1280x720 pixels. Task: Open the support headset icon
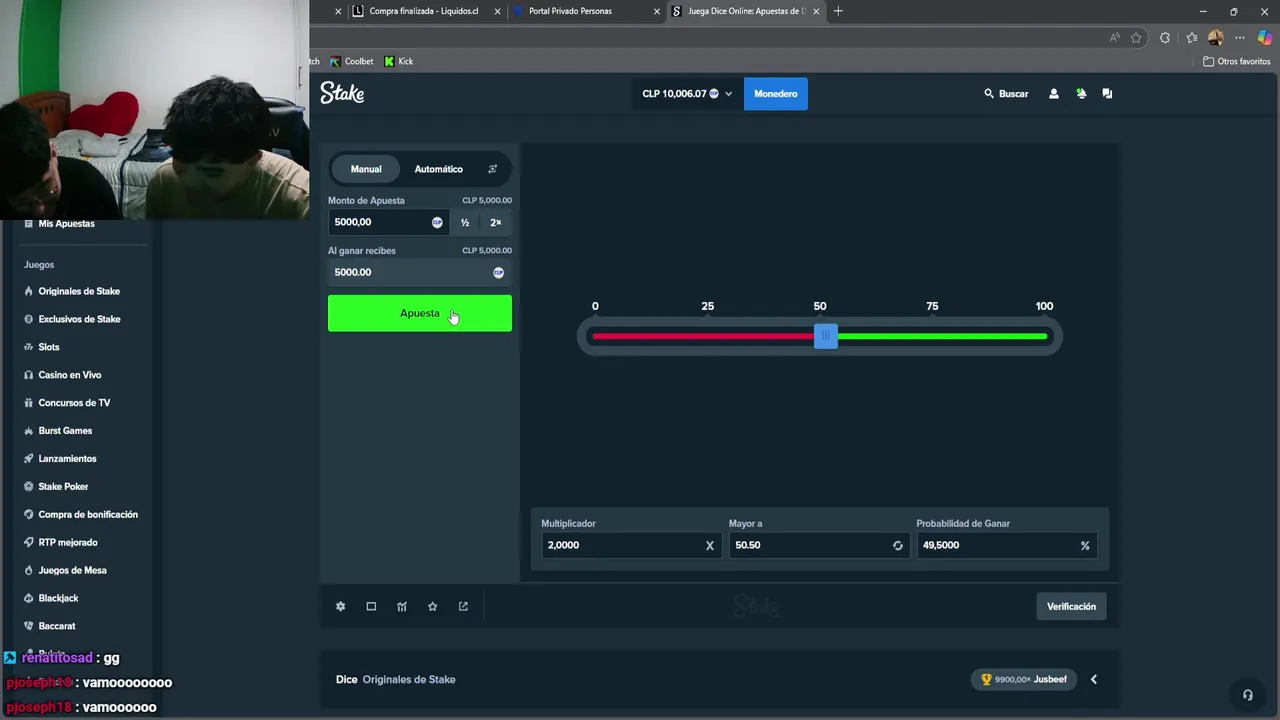click(x=1247, y=695)
